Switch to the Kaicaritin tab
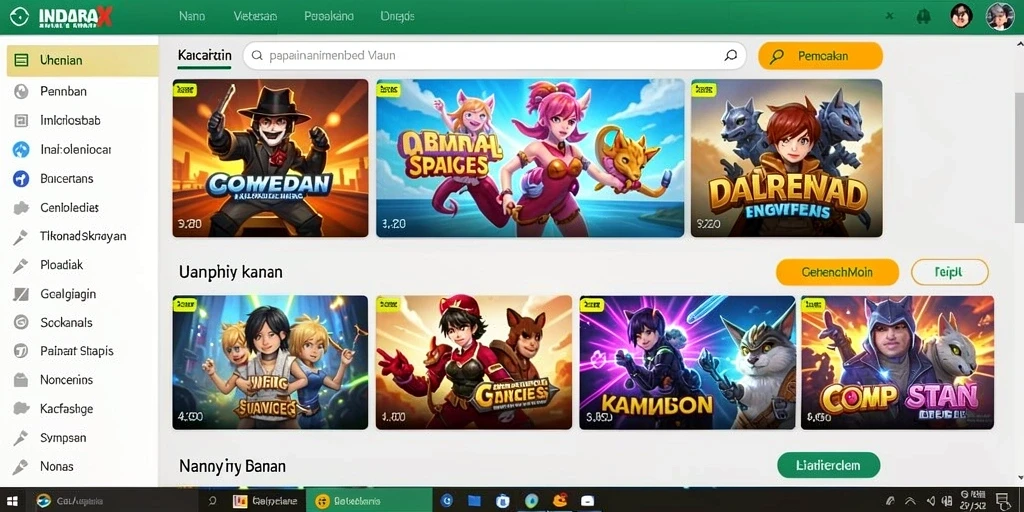1024x512 pixels. pyautogui.click(x=204, y=56)
